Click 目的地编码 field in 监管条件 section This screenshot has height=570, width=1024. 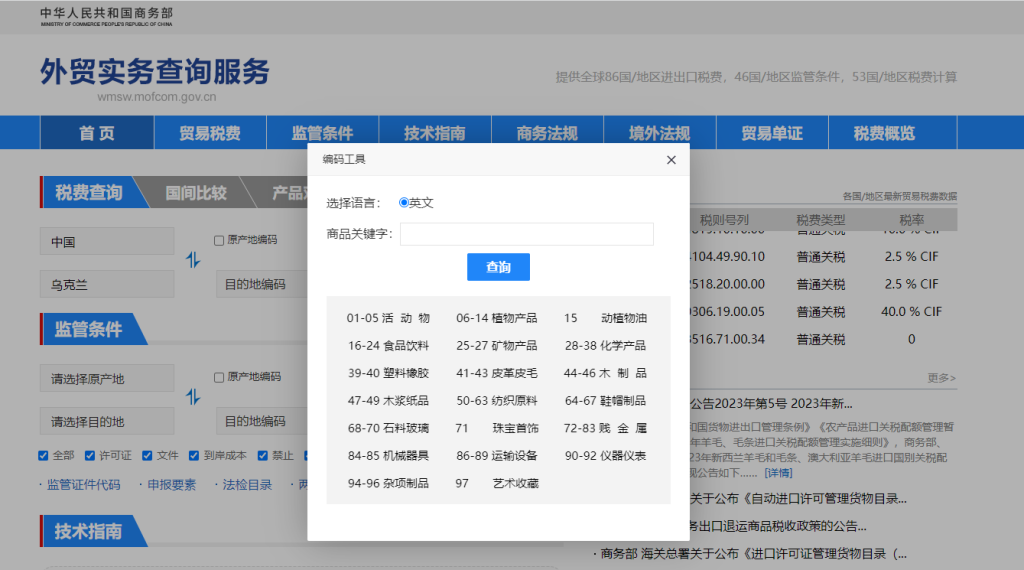pos(262,421)
